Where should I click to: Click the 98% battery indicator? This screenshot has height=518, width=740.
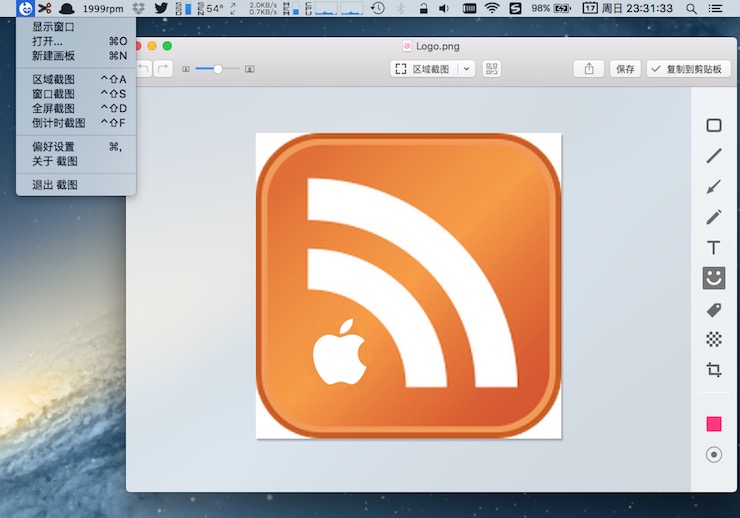[x=551, y=8]
